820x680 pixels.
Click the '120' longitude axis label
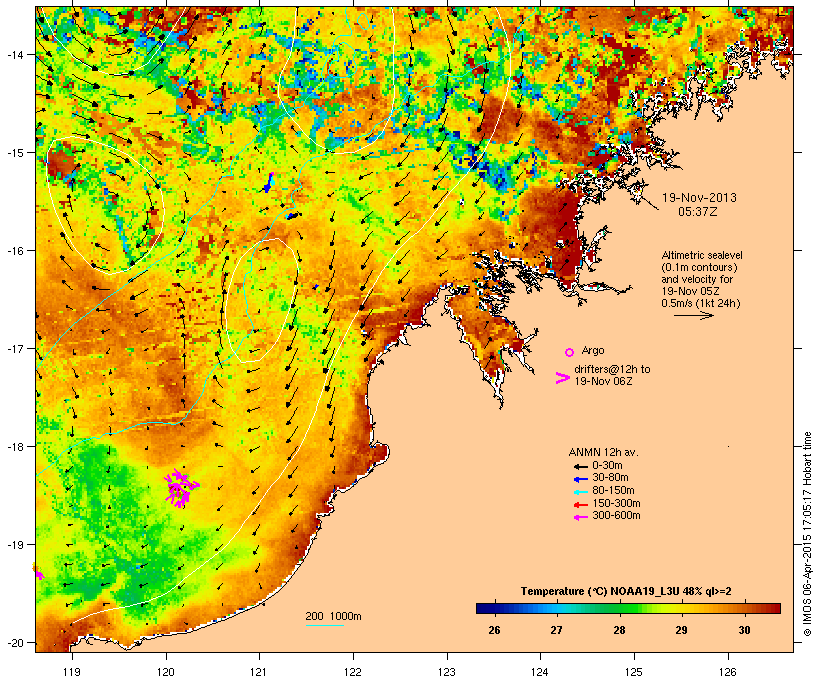166,672
